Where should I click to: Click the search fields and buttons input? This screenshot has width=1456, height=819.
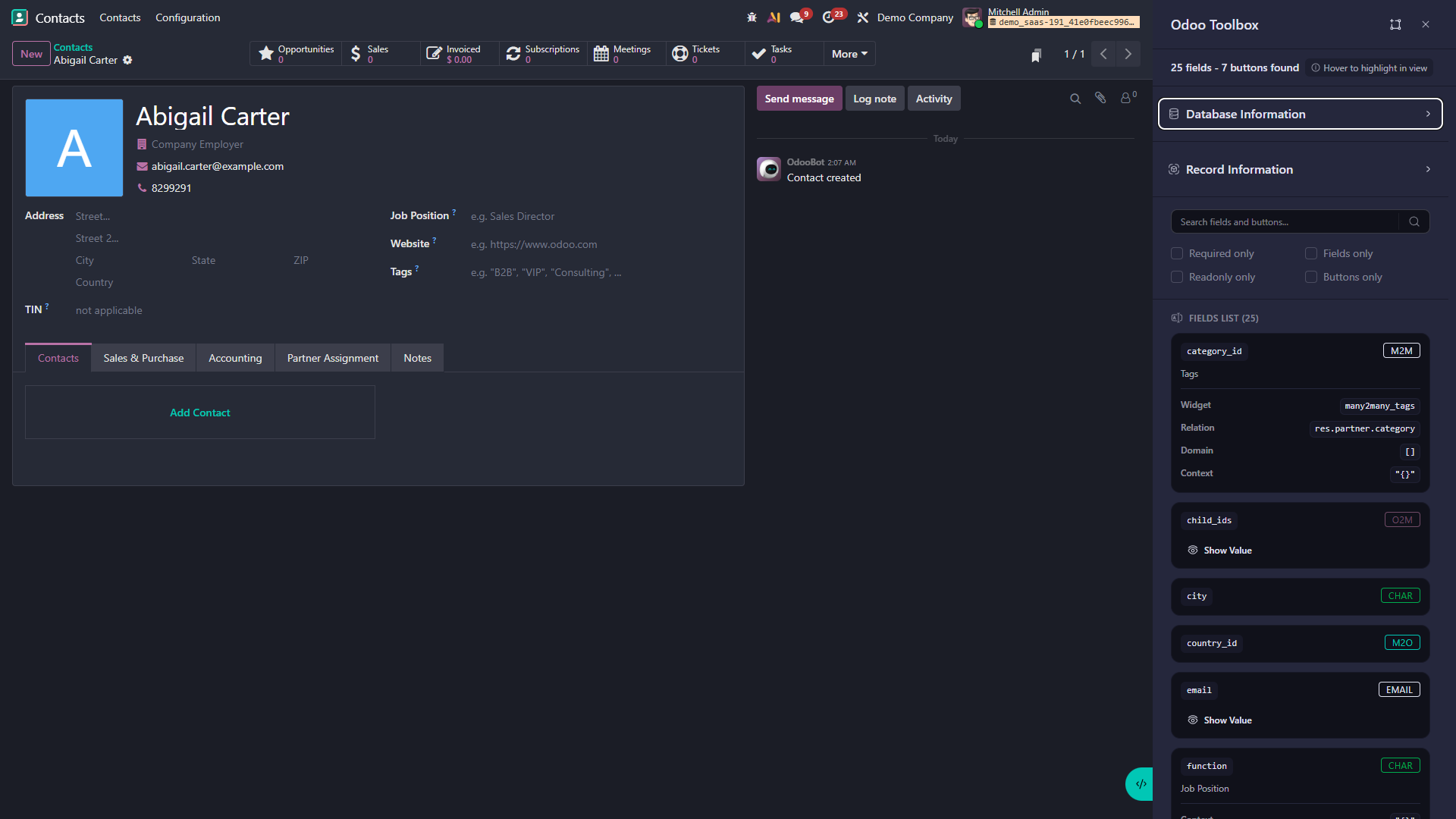1289,221
